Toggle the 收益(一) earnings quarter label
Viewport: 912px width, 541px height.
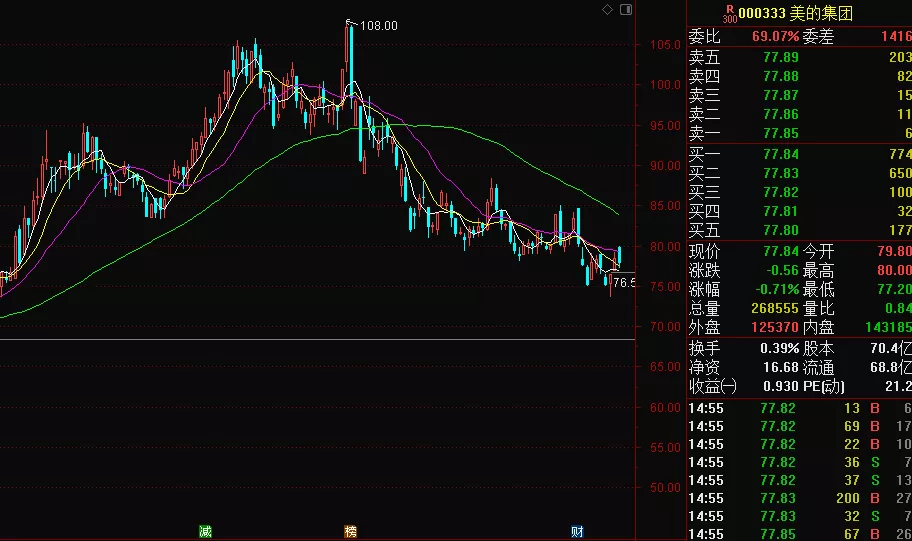[x=713, y=386]
